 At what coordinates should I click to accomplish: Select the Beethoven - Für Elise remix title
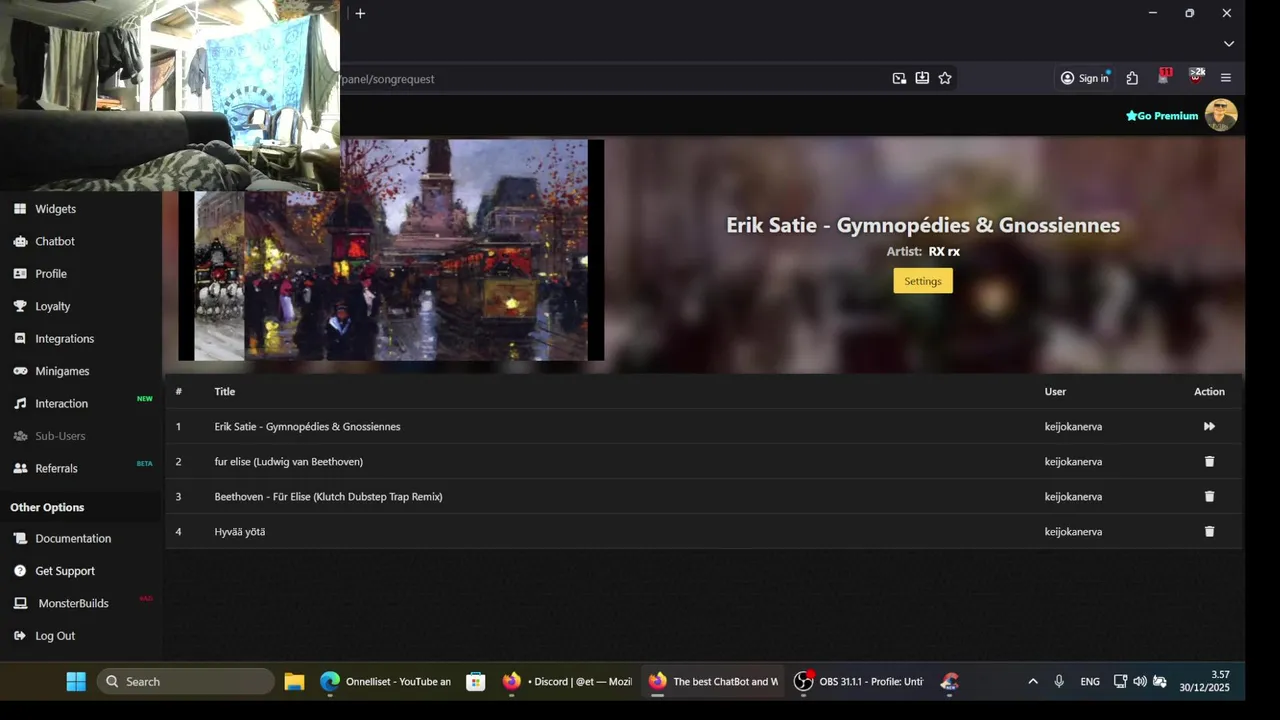328,497
